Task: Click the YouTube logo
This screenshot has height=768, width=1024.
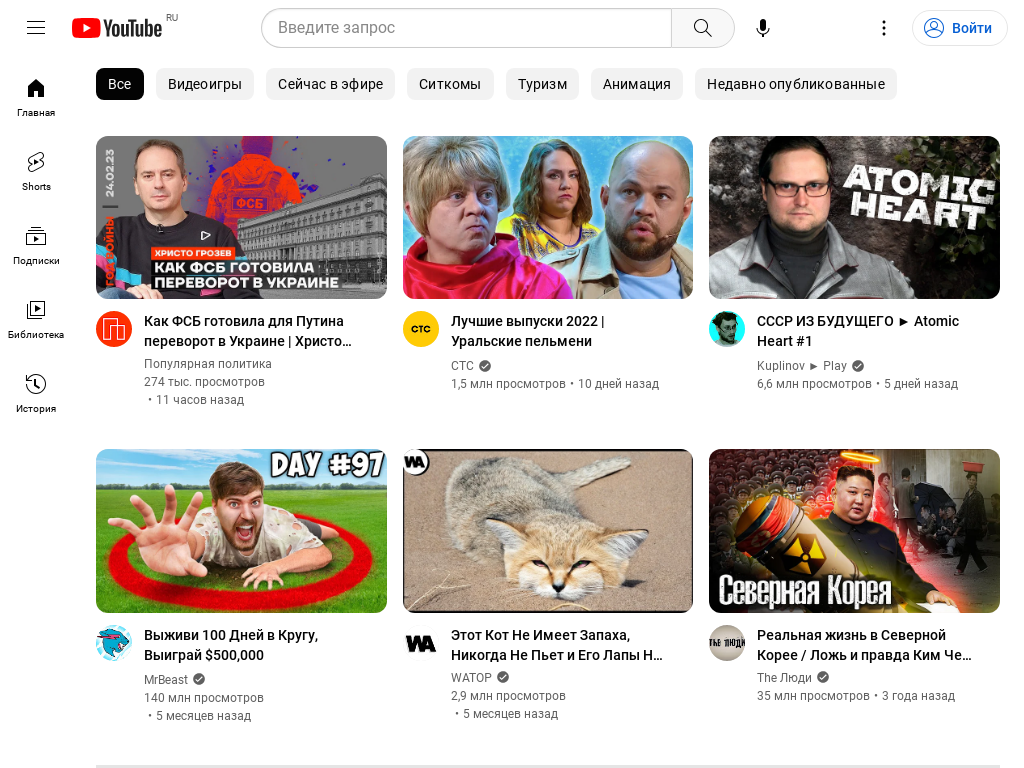Action: coord(117,28)
